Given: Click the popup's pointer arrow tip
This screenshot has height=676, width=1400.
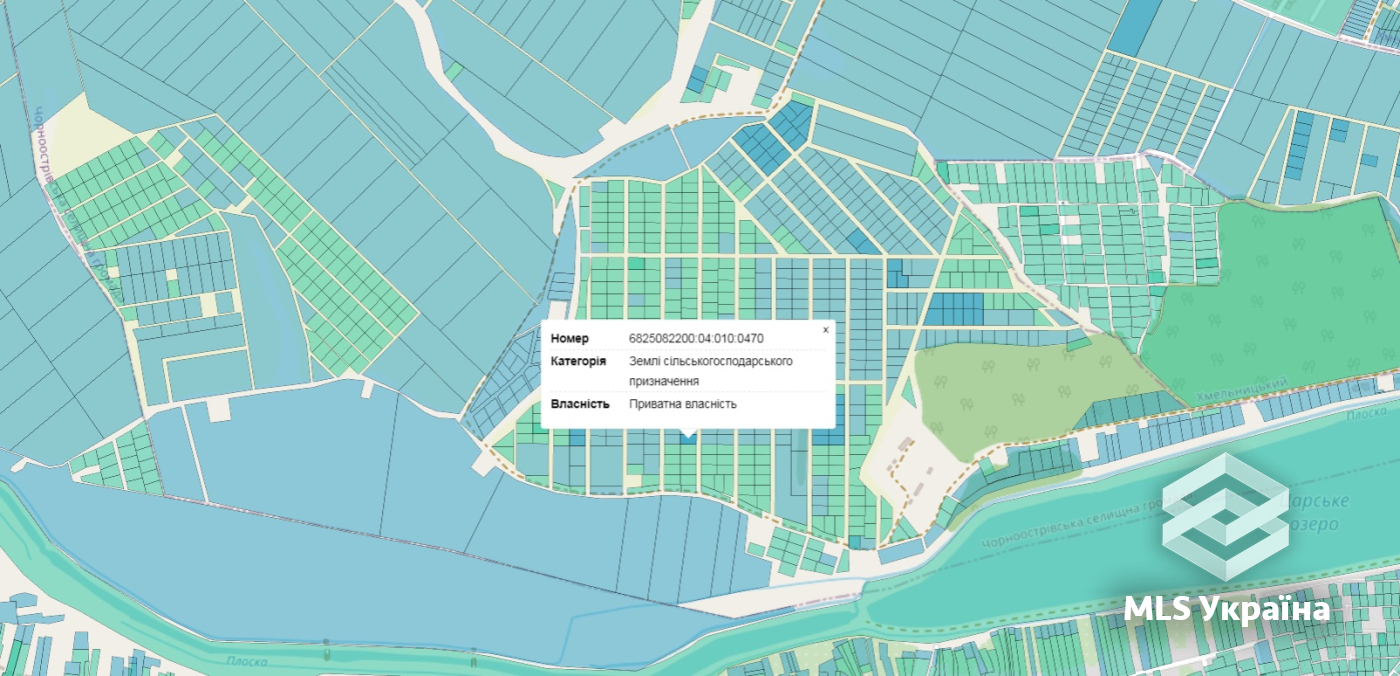Looking at the screenshot, I should [x=686, y=438].
